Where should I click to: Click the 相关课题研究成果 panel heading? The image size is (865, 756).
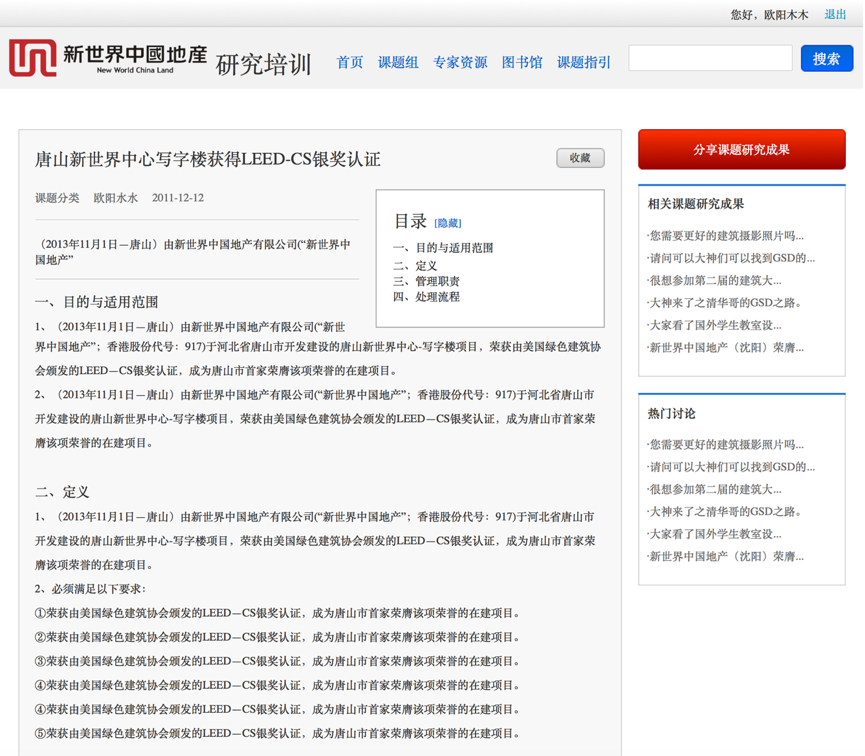696,204
